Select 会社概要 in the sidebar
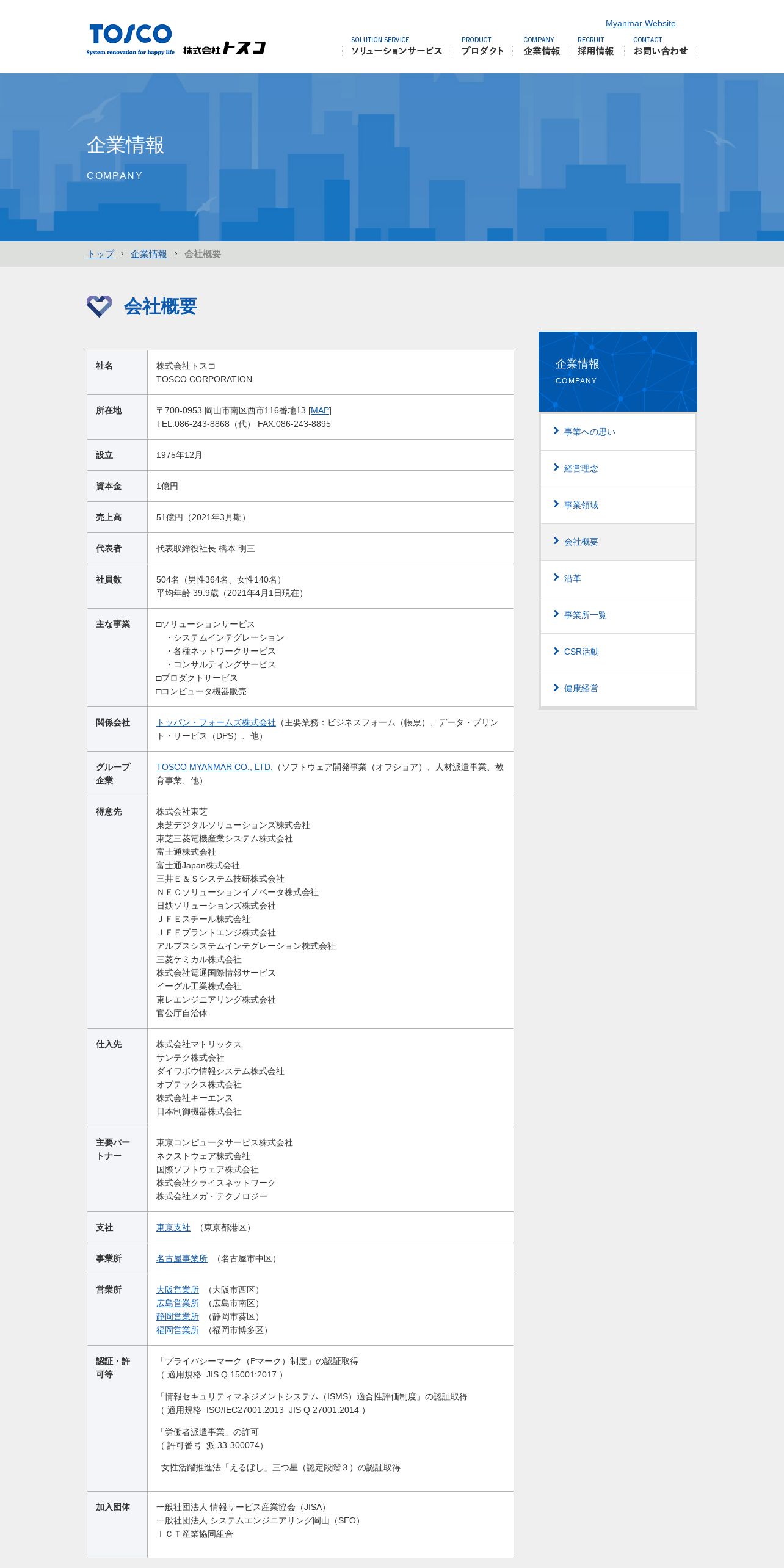Image resolution: width=784 pixels, height=1568 pixels. [x=618, y=542]
